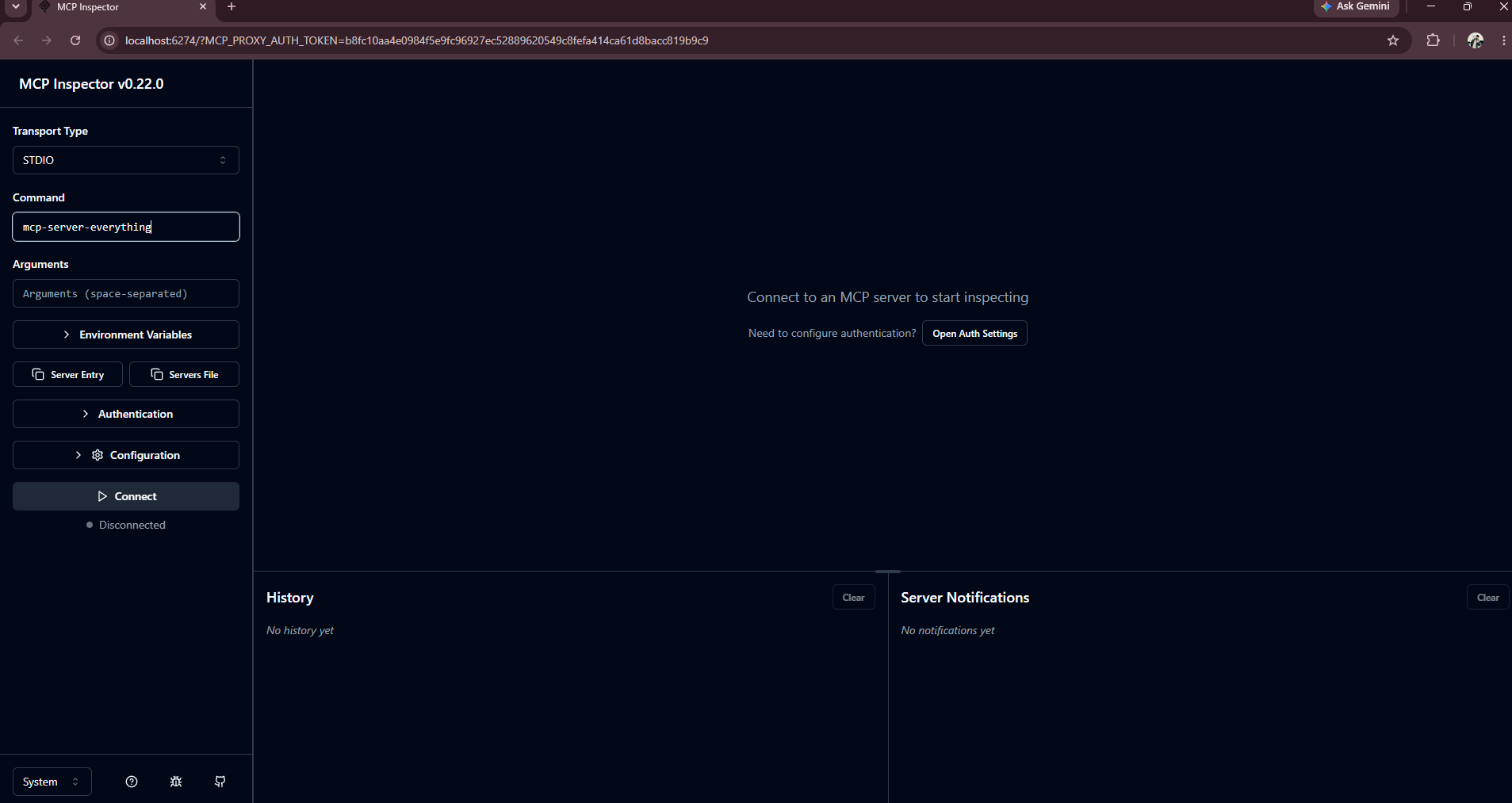Click the bug debugging guide icon
1512x803 pixels.
(176, 782)
